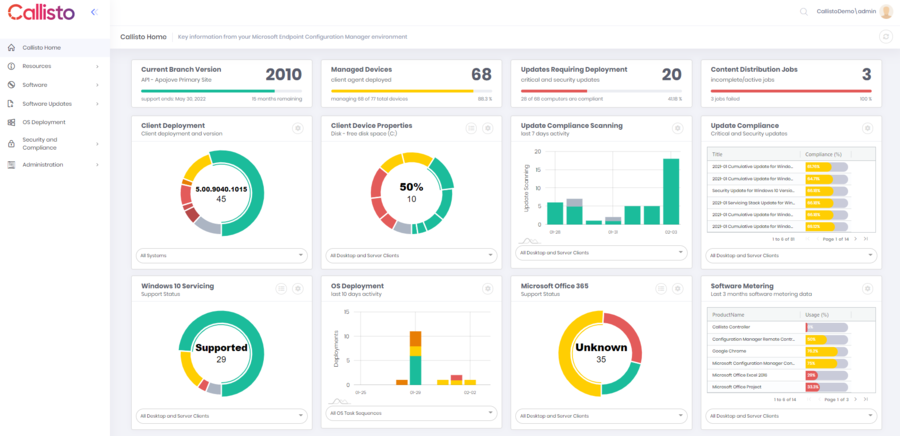Click the Managed Devices yellow progress bar

[402, 91]
